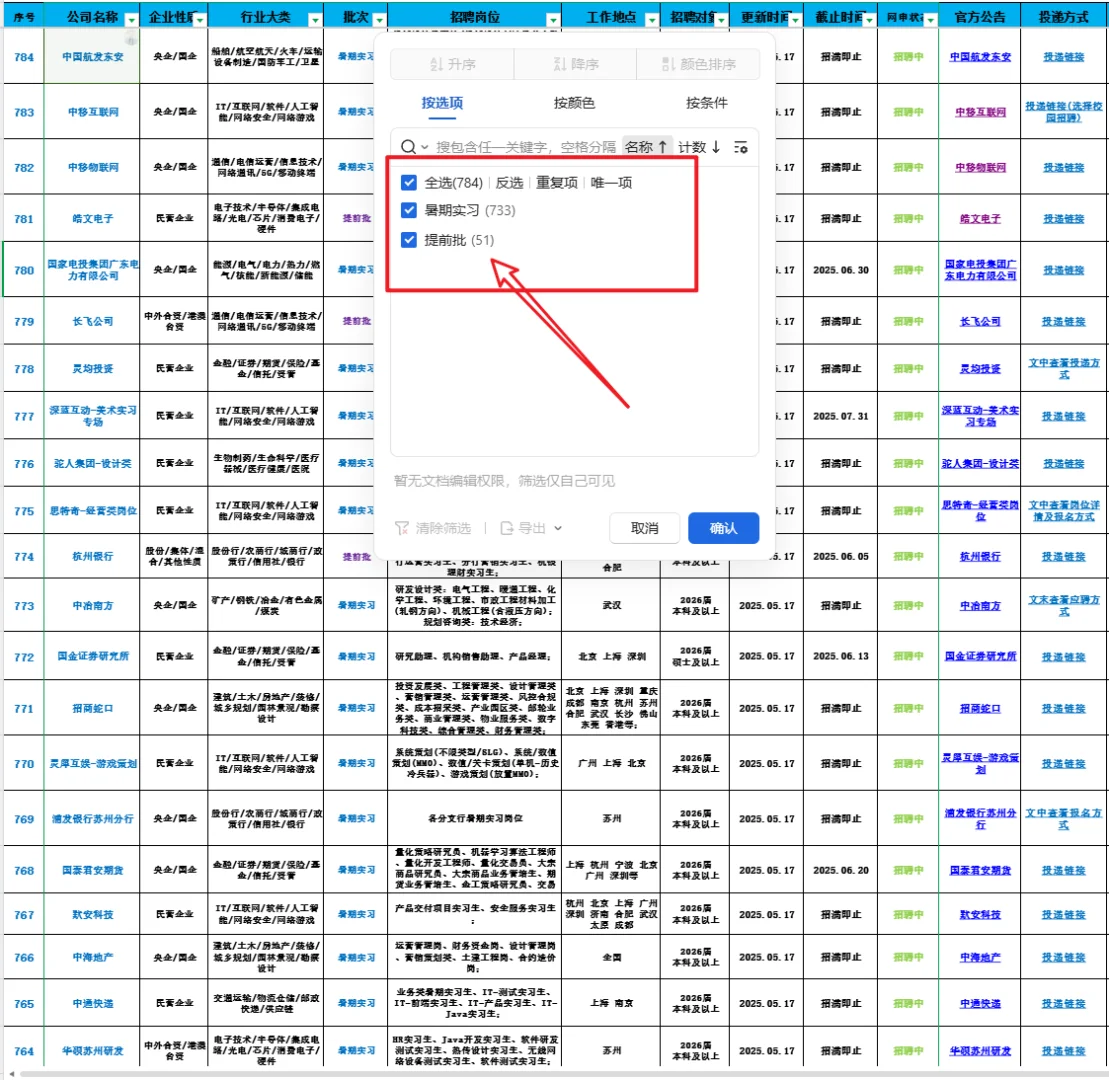Image resolution: width=1109 pixels, height=1080 pixels.
Task: Click the 确认 confirm button
Action: click(724, 528)
